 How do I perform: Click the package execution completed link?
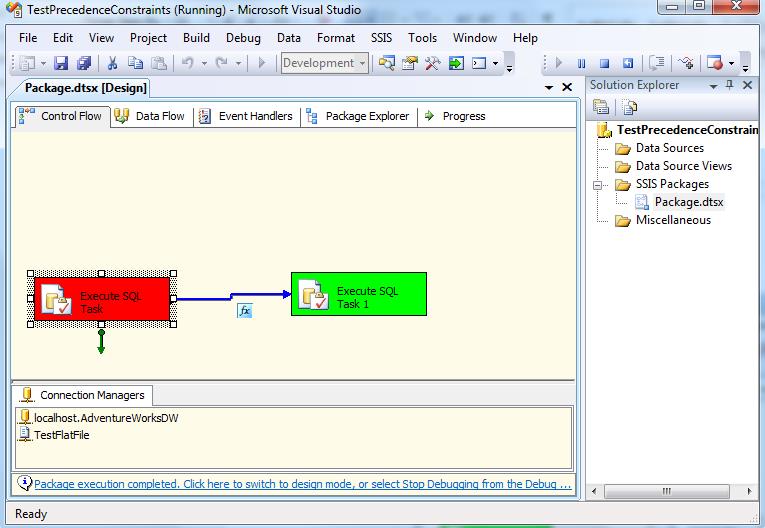(x=300, y=484)
